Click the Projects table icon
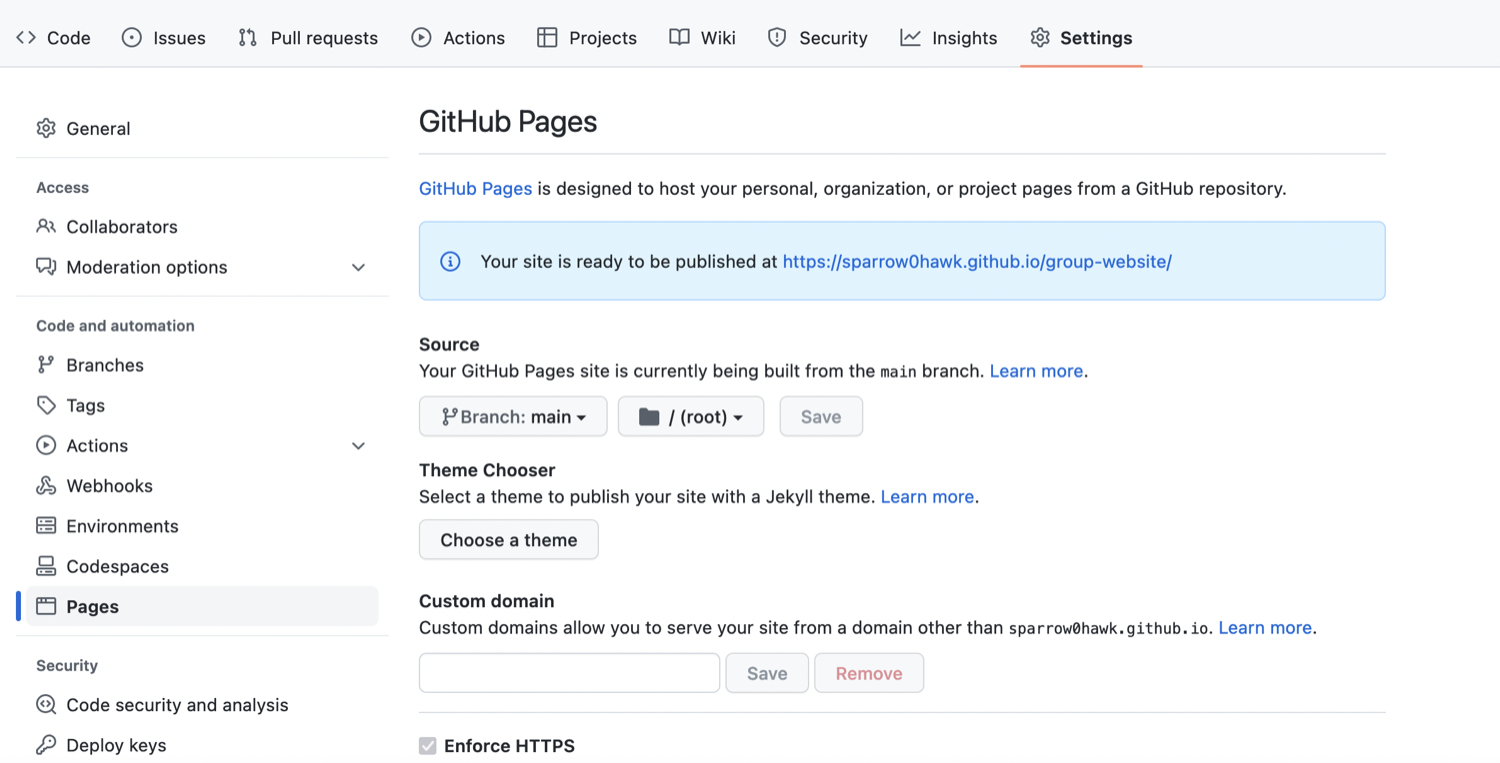1500x763 pixels. tap(547, 38)
